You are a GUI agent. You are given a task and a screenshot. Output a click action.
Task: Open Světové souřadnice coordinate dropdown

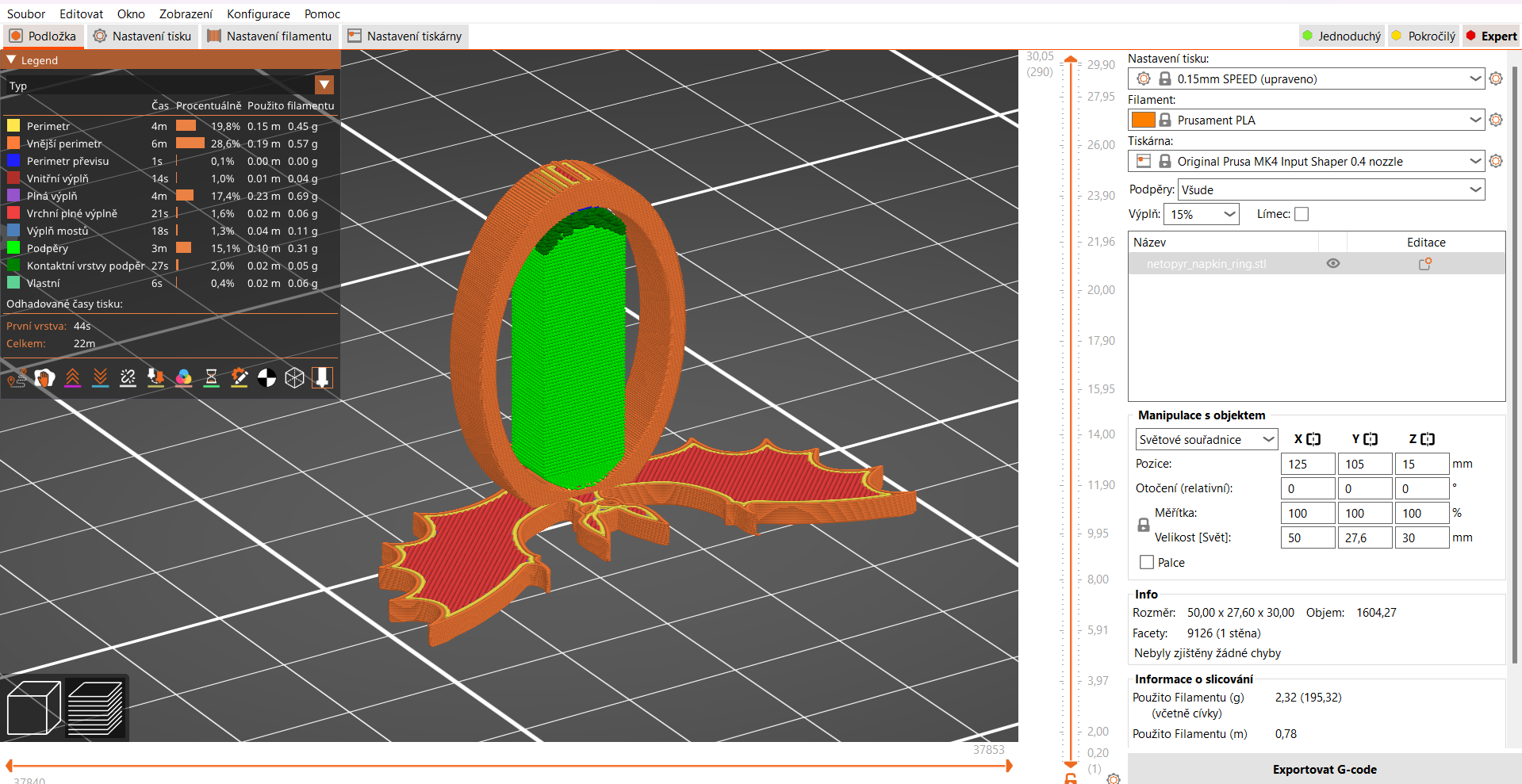(1206, 439)
